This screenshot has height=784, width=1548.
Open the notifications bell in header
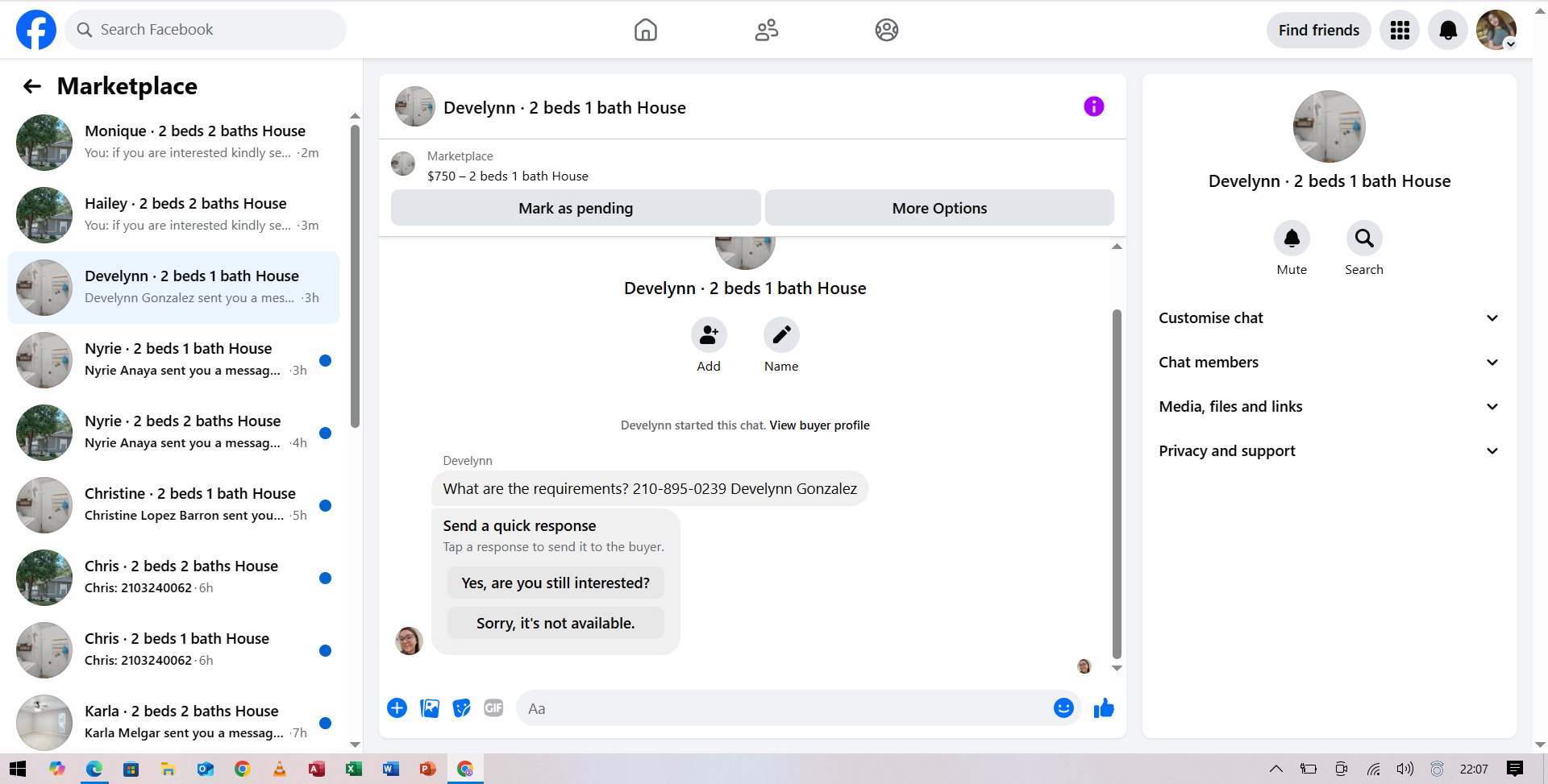1448,30
